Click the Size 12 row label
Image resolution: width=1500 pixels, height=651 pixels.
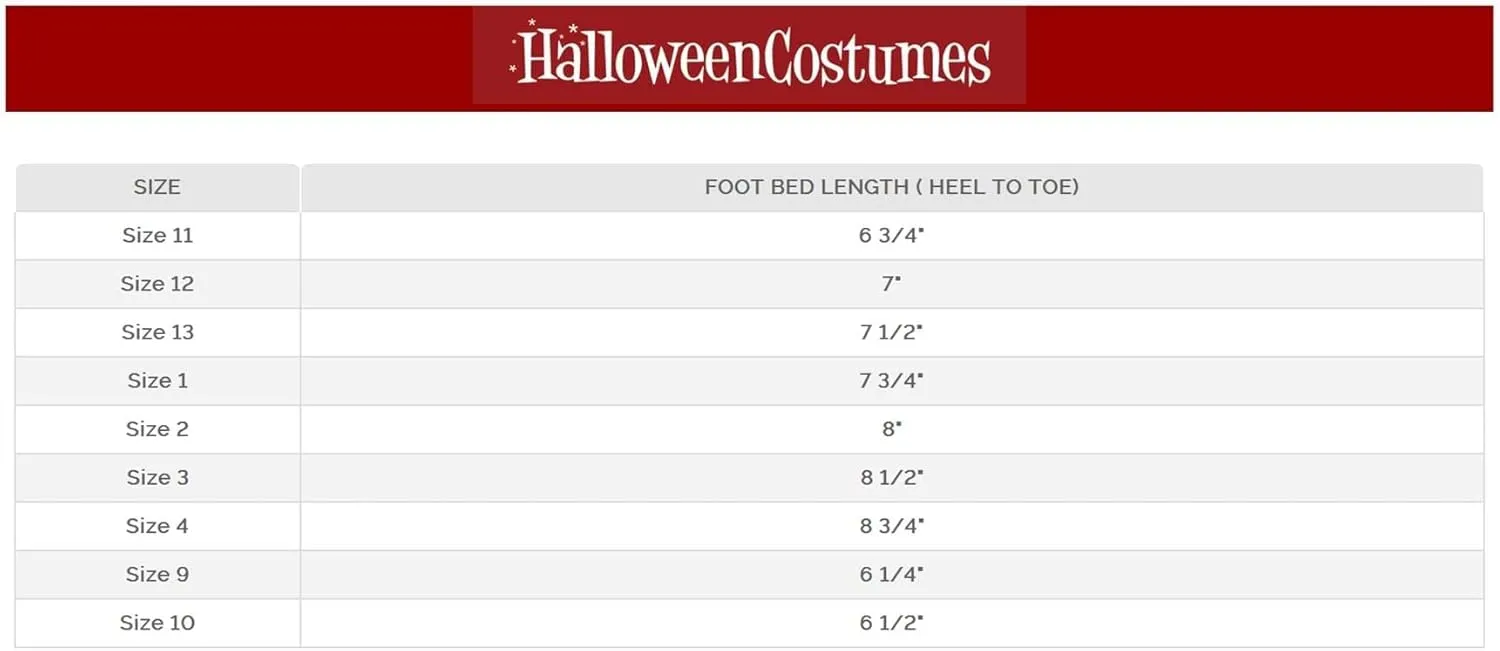[157, 284]
